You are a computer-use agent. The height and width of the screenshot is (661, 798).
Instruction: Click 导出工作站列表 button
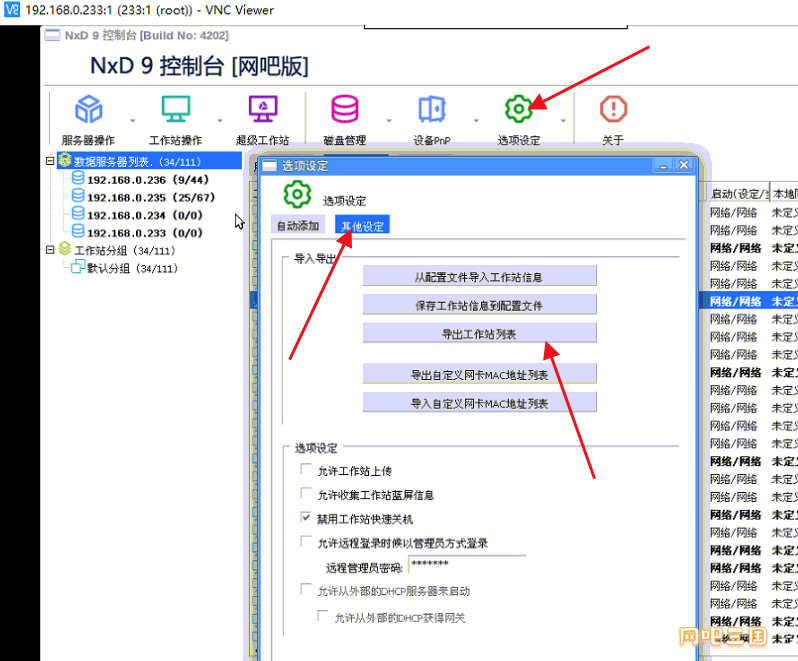click(479, 333)
